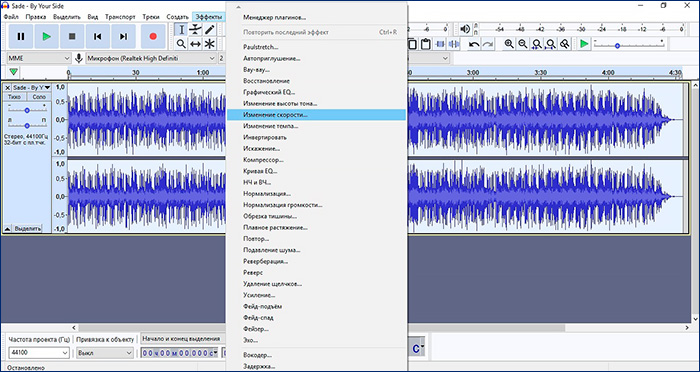Open the Файл menu

[x=11, y=17]
